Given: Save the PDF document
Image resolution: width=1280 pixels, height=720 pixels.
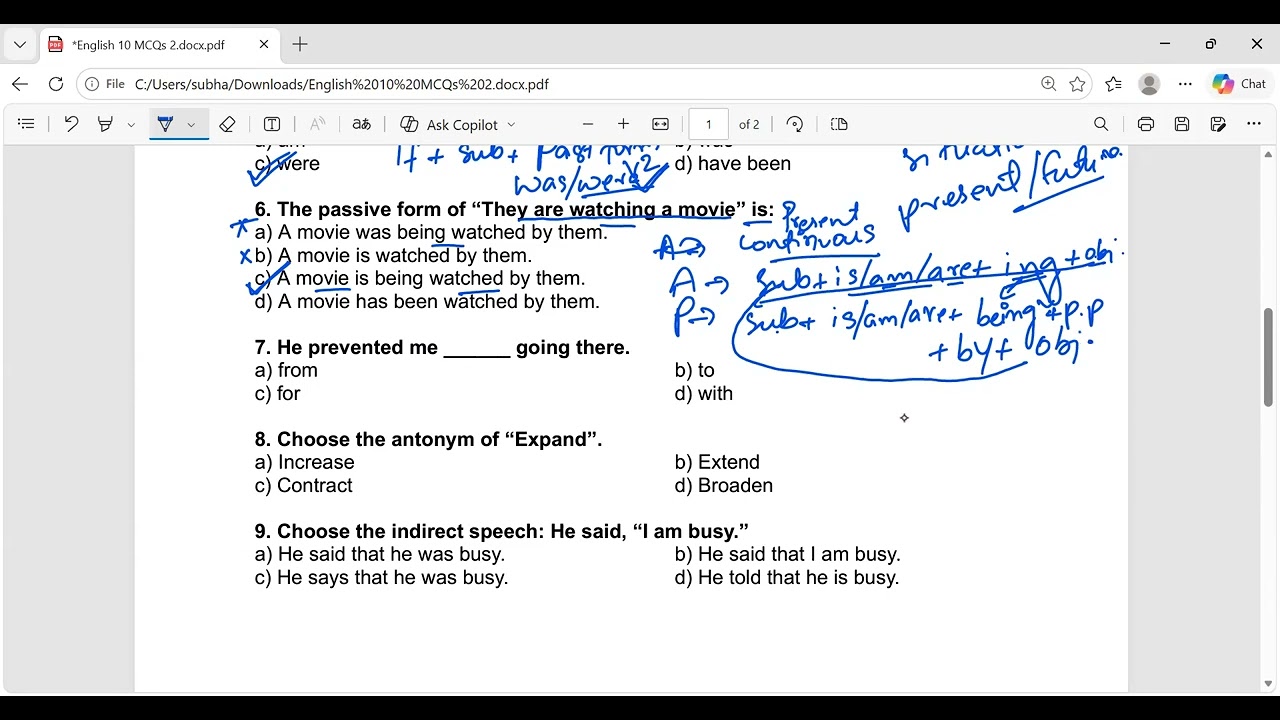Looking at the screenshot, I should tap(1182, 124).
